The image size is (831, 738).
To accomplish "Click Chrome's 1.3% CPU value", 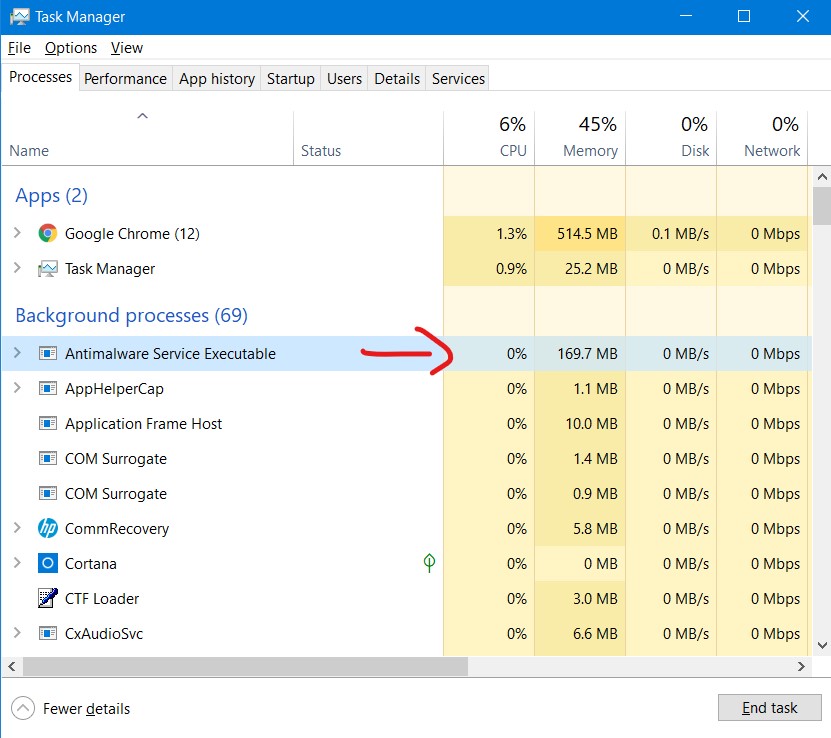I will pyautogui.click(x=511, y=234).
